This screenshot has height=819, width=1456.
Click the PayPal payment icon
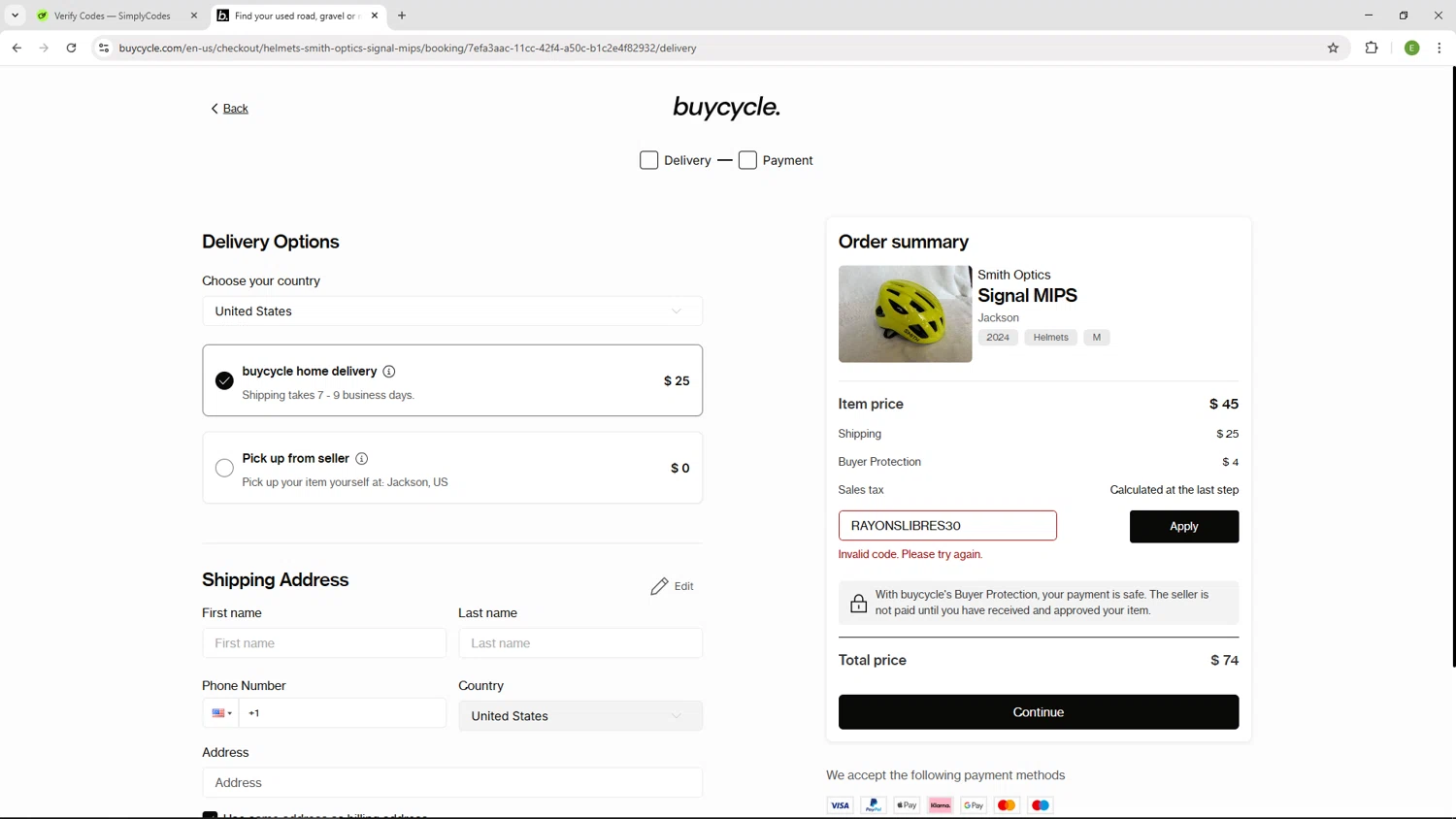pyautogui.click(x=874, y=805)
